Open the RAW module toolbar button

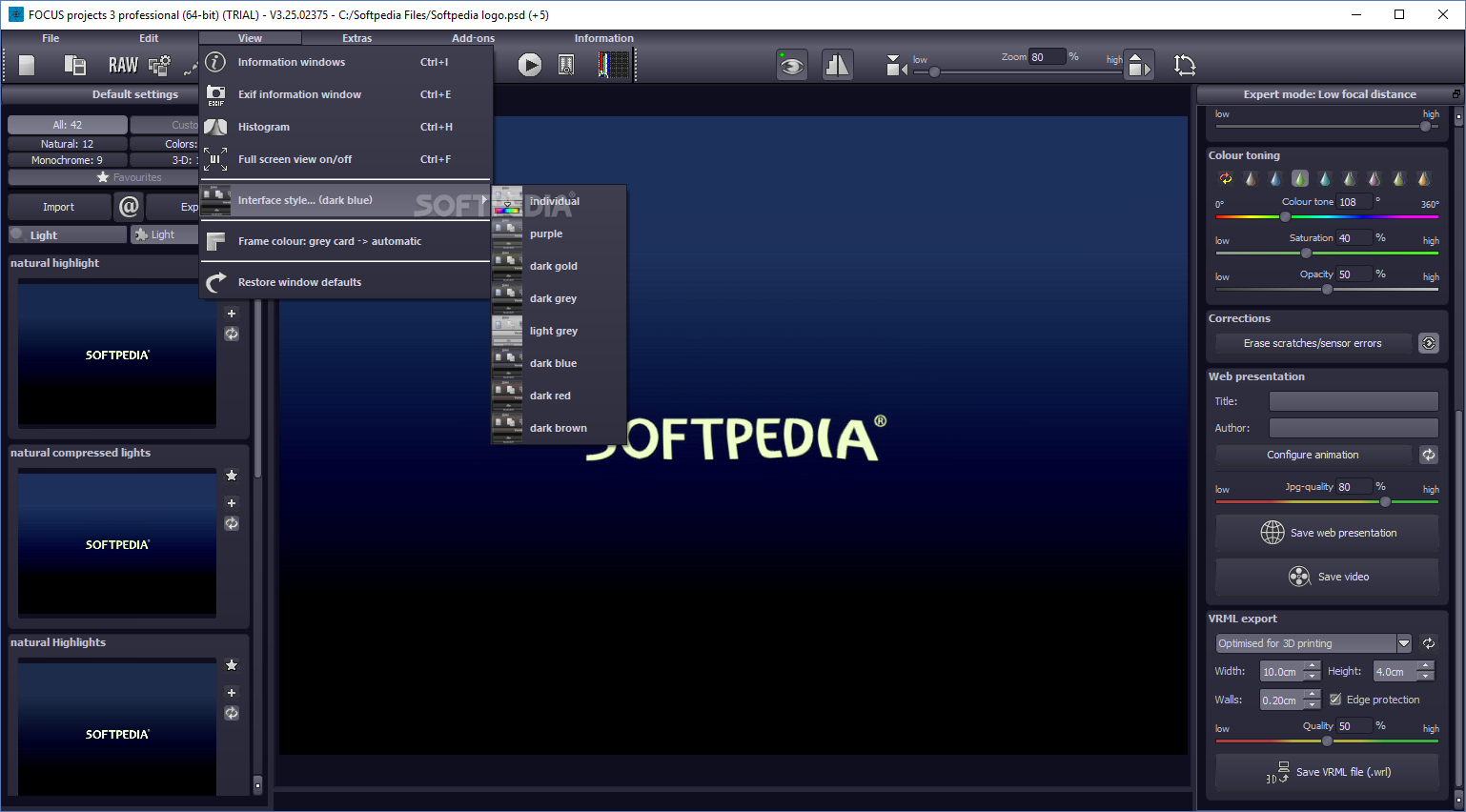pos(123,65)
